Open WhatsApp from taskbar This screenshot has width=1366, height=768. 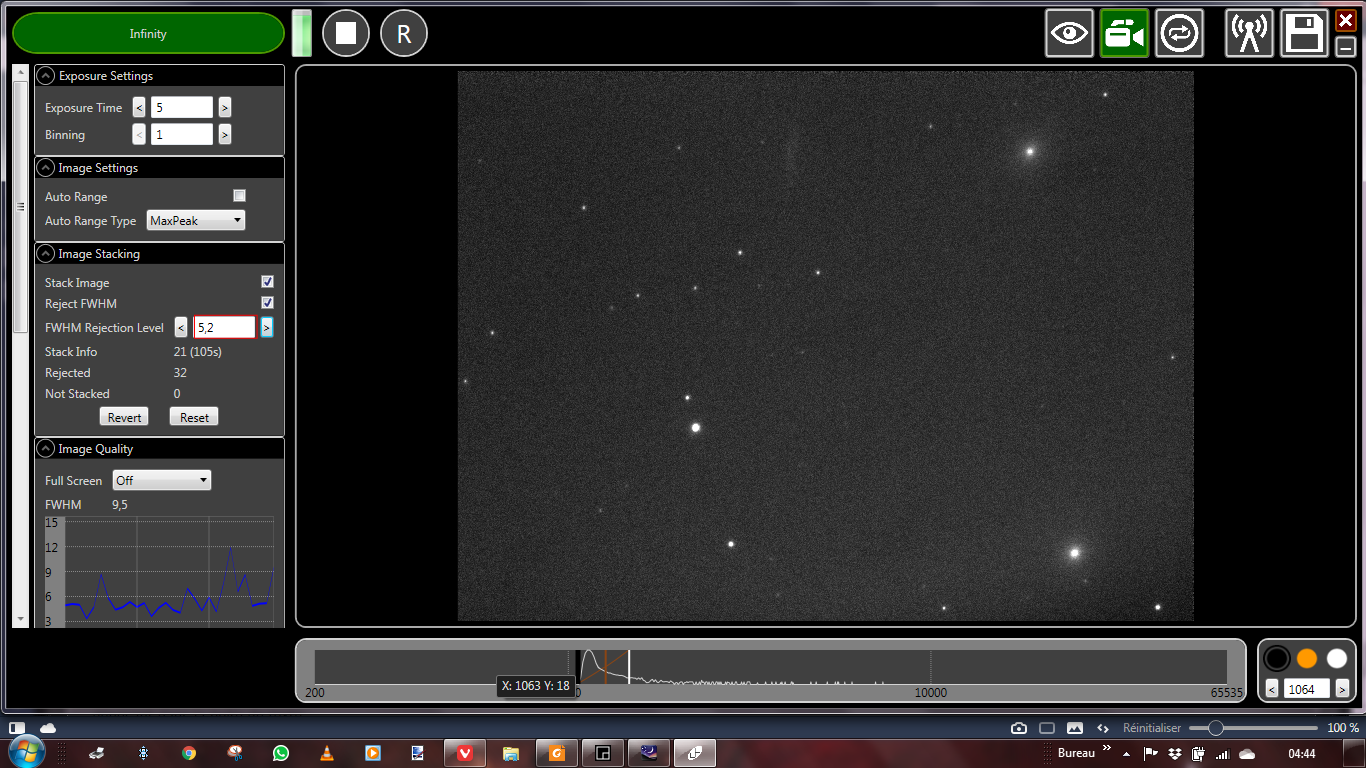point(281,753)
